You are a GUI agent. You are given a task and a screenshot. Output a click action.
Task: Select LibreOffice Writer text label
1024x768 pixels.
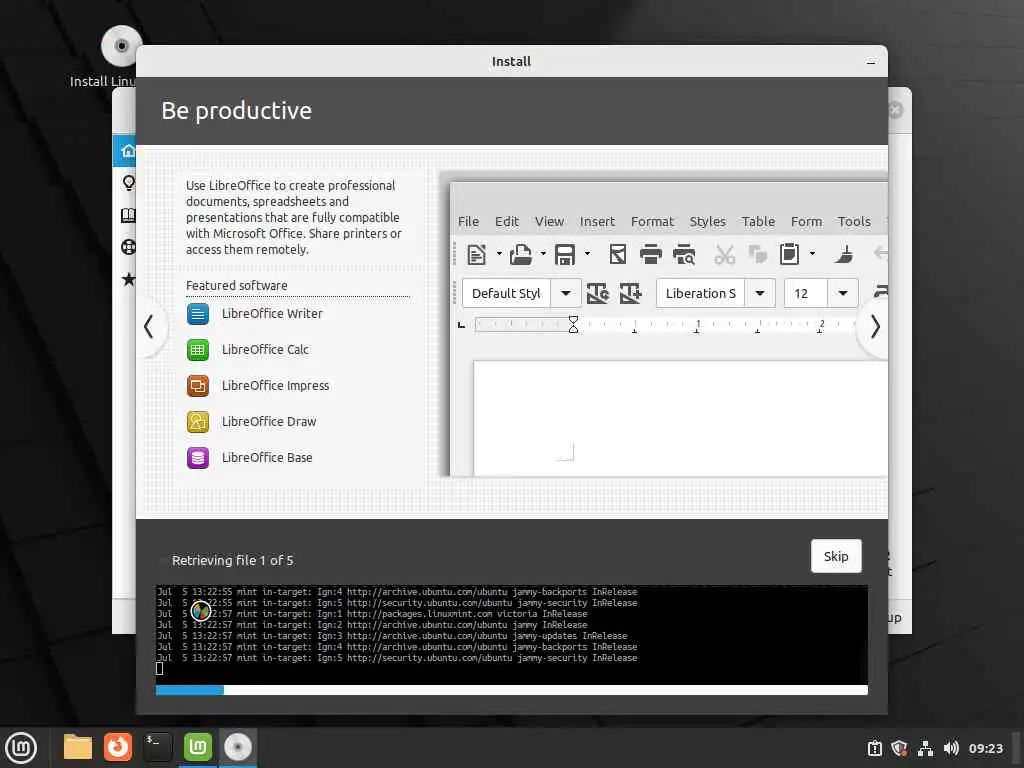click(x=272, y=313)
